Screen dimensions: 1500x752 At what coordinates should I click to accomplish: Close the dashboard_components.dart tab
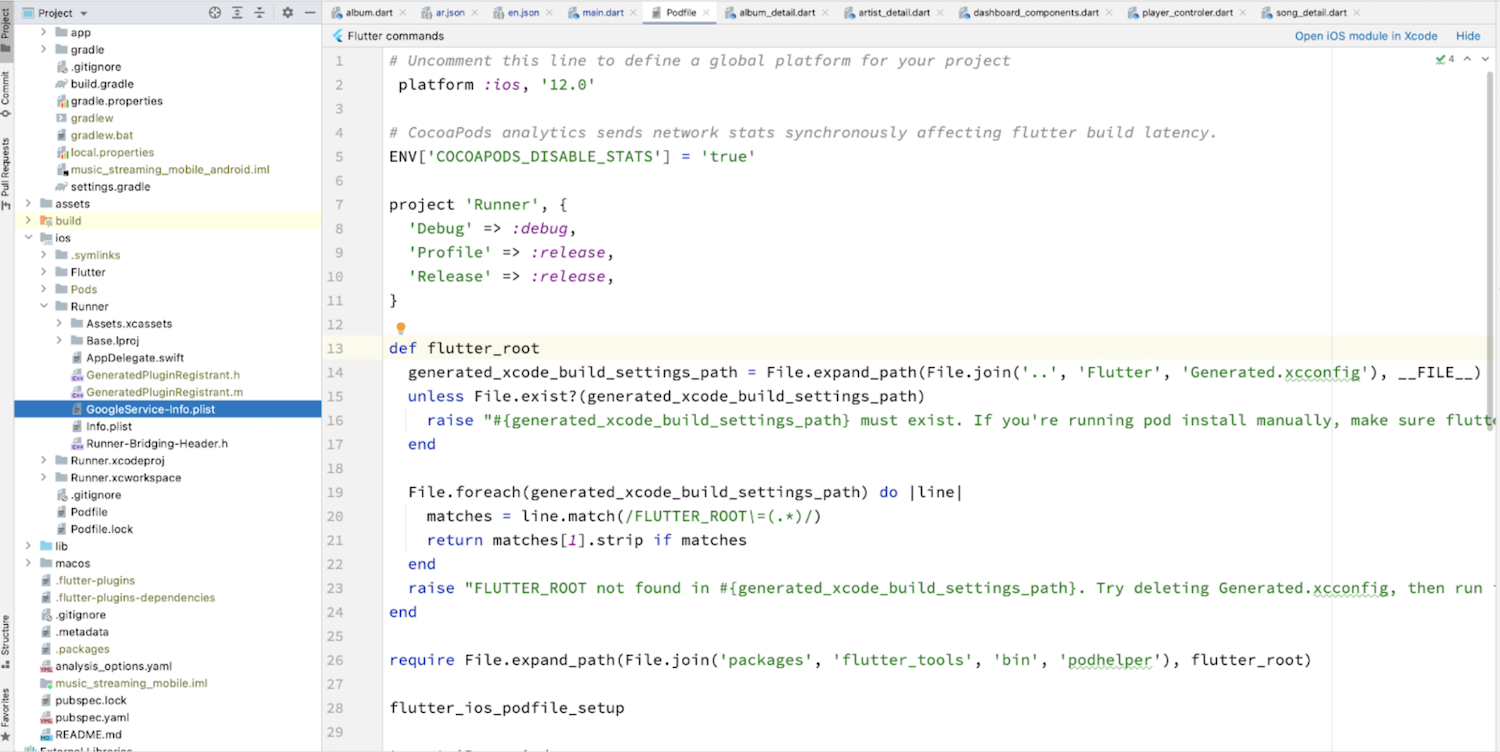click(x=1107, y=13)
